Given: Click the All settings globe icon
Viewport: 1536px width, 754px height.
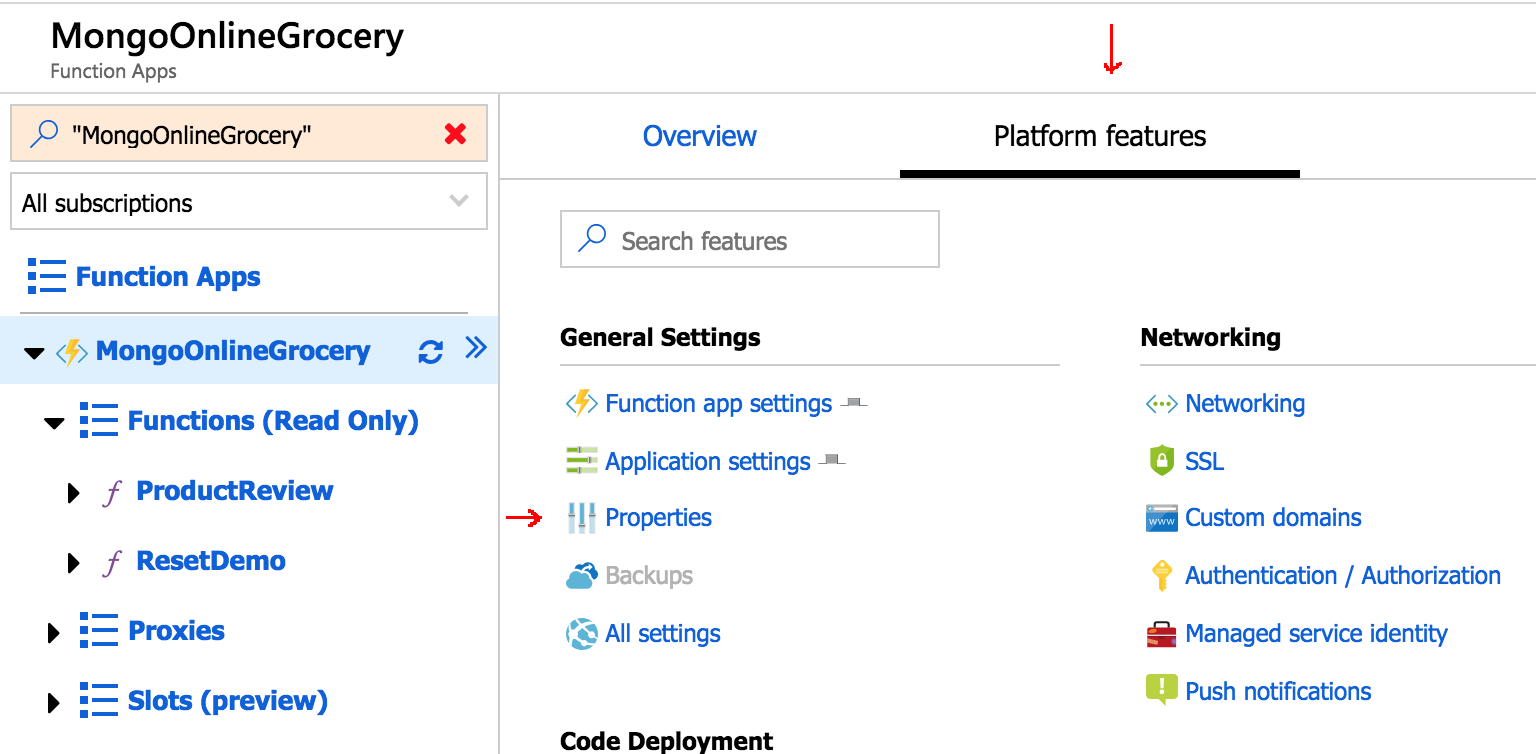Looking at the screenshot, I should (581, 634).
